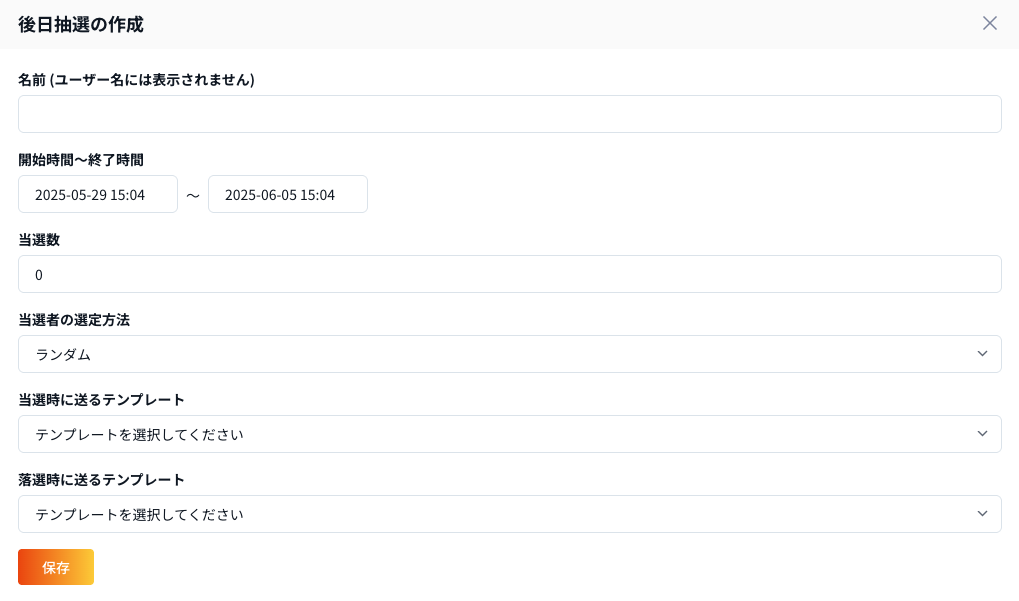Open the start time field 2025-05-29 15:04
Image resolution: width=1019 pixels, height=601 pixels.
(x=98, y=194)
